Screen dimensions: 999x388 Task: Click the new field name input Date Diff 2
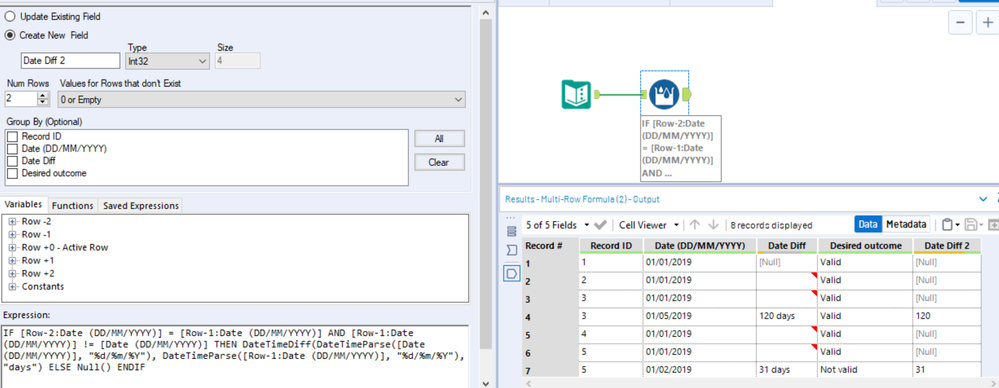pos(70,61)
